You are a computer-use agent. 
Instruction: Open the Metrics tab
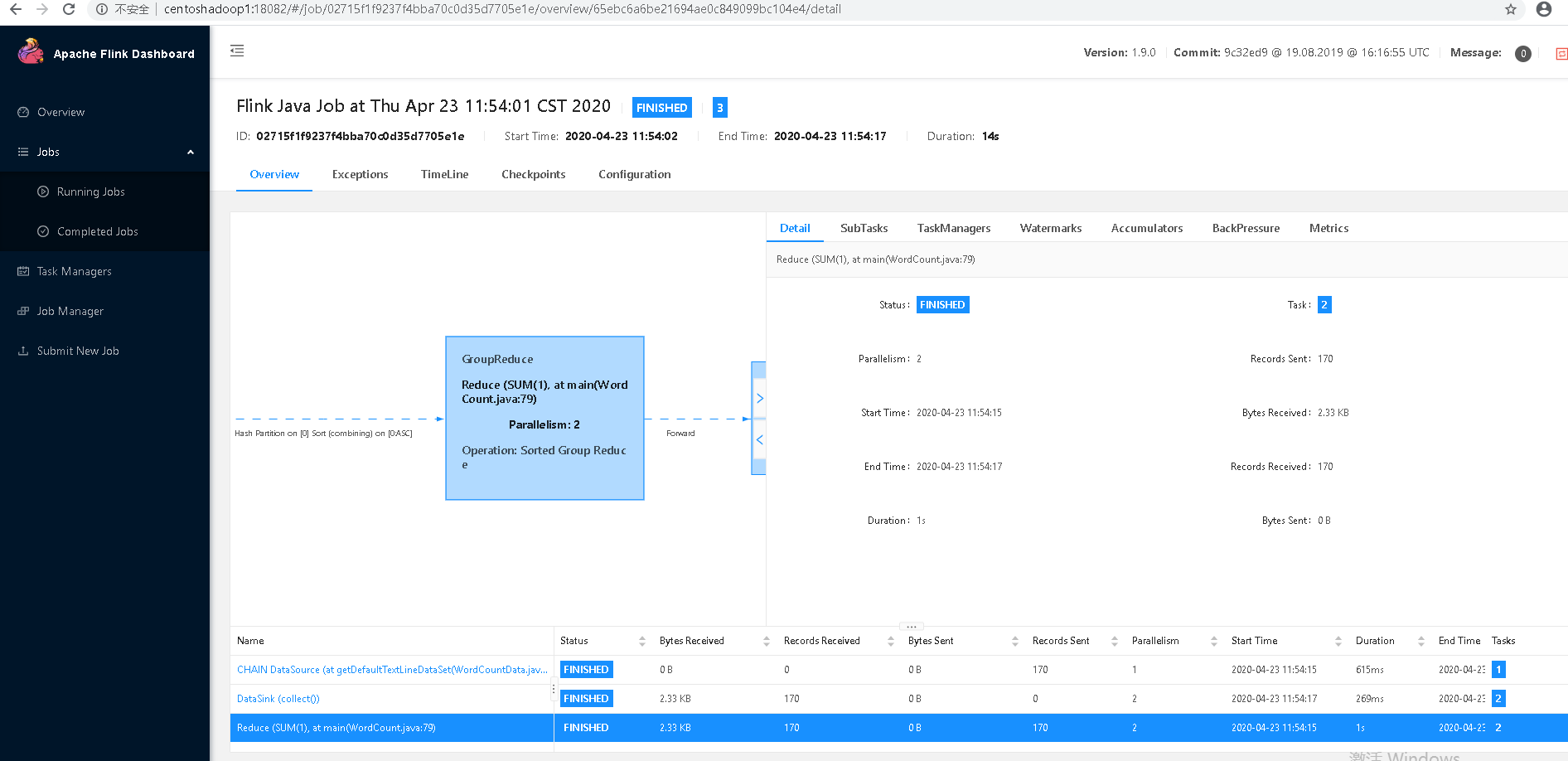pyautogui.click(x=1328, y=228)
